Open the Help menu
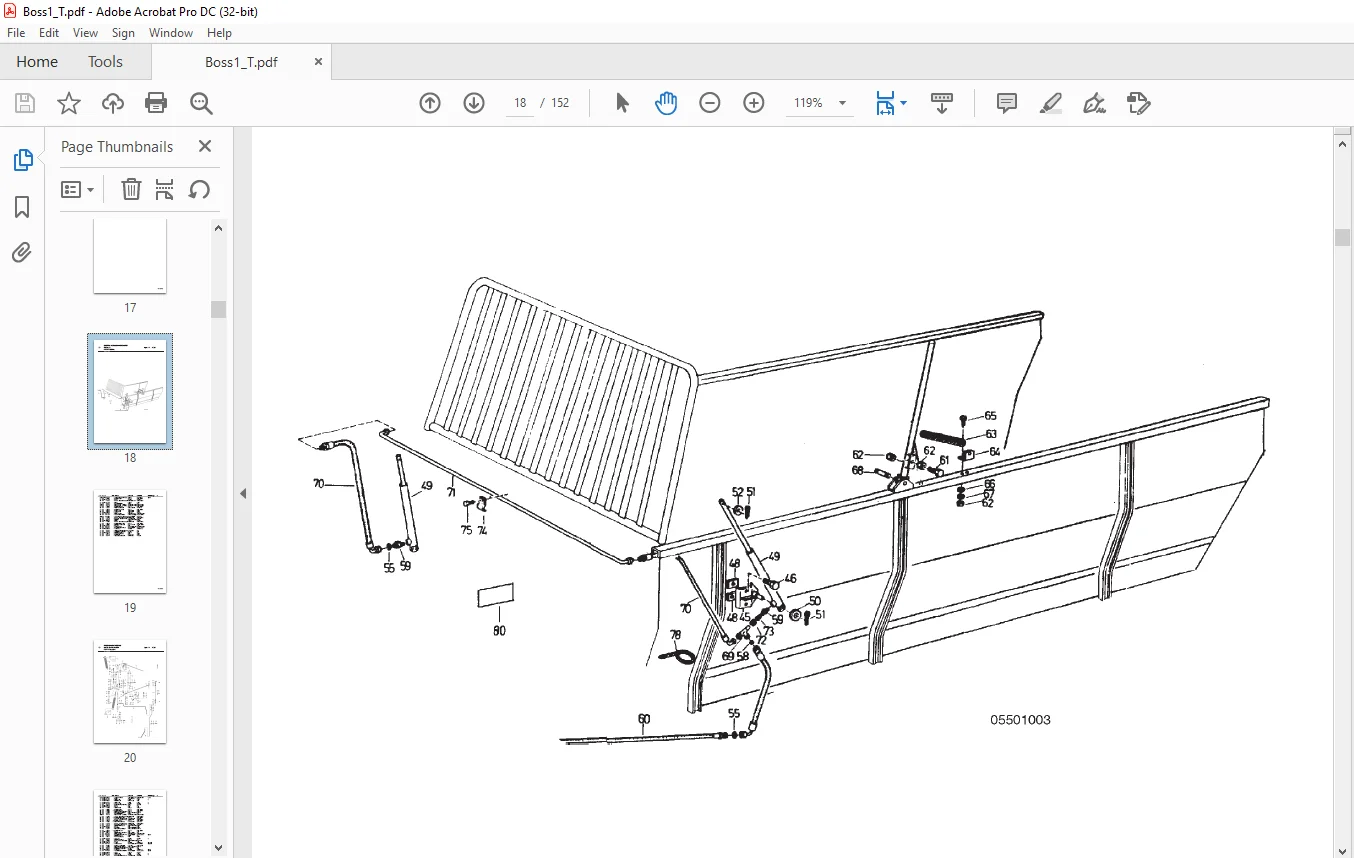The width and height of the screenshot is (1354, 858). point(219,33)
